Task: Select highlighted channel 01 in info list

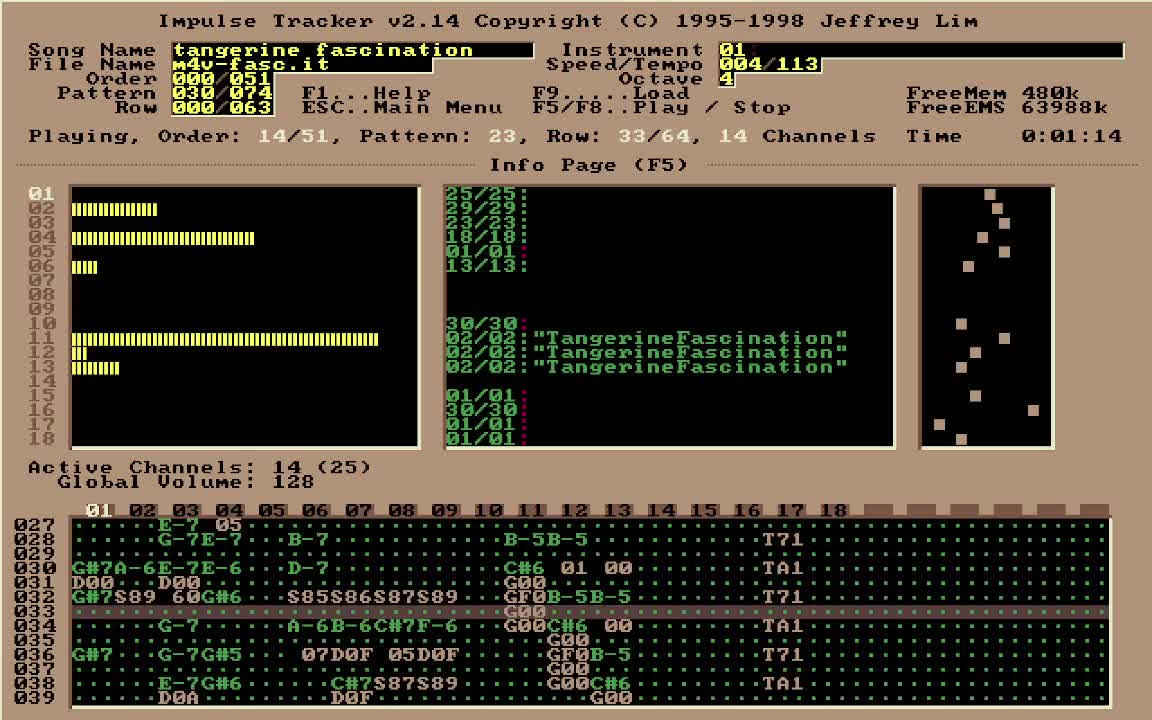Action: coord(41,194)
